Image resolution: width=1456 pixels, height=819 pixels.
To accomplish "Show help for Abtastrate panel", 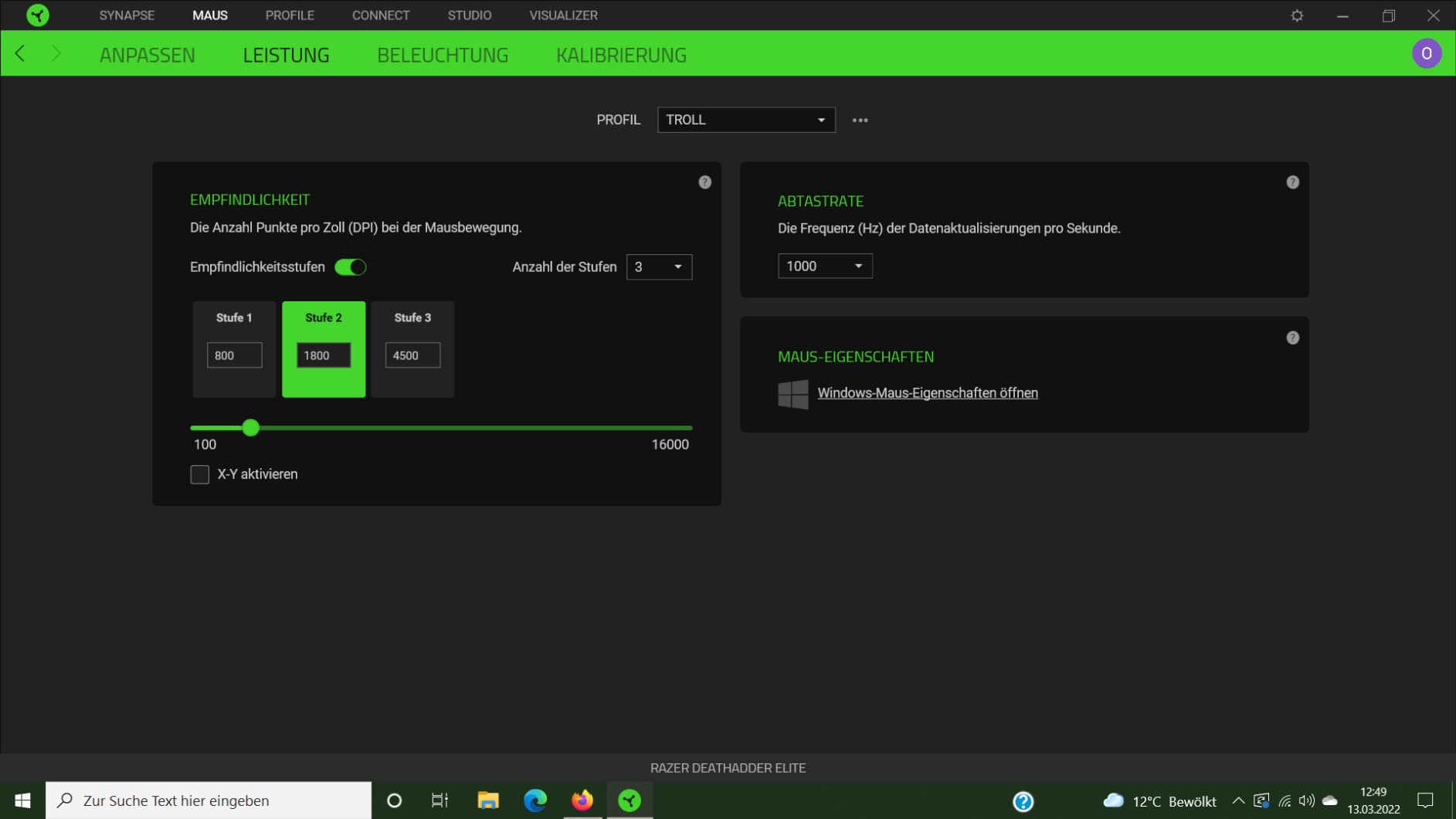I will 1292,182.
